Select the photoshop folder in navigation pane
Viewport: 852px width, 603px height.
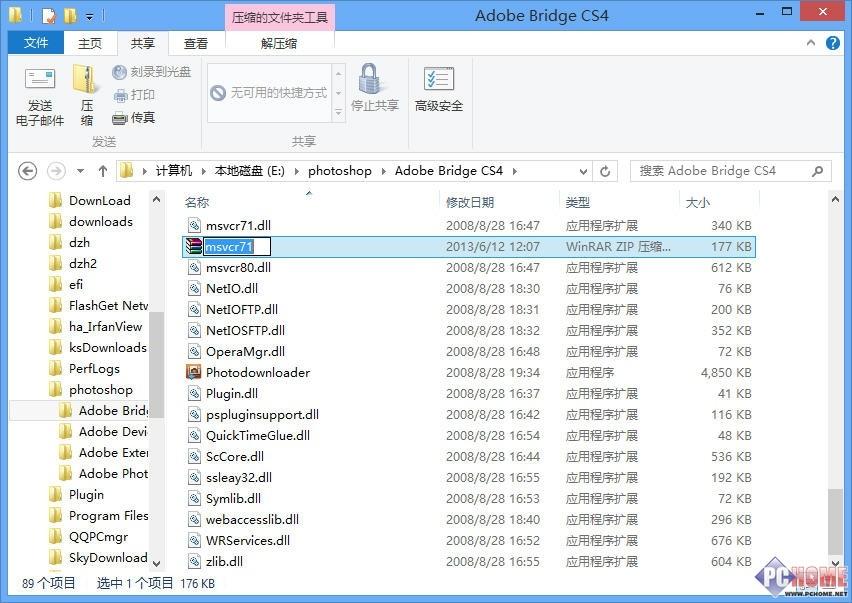101,390
